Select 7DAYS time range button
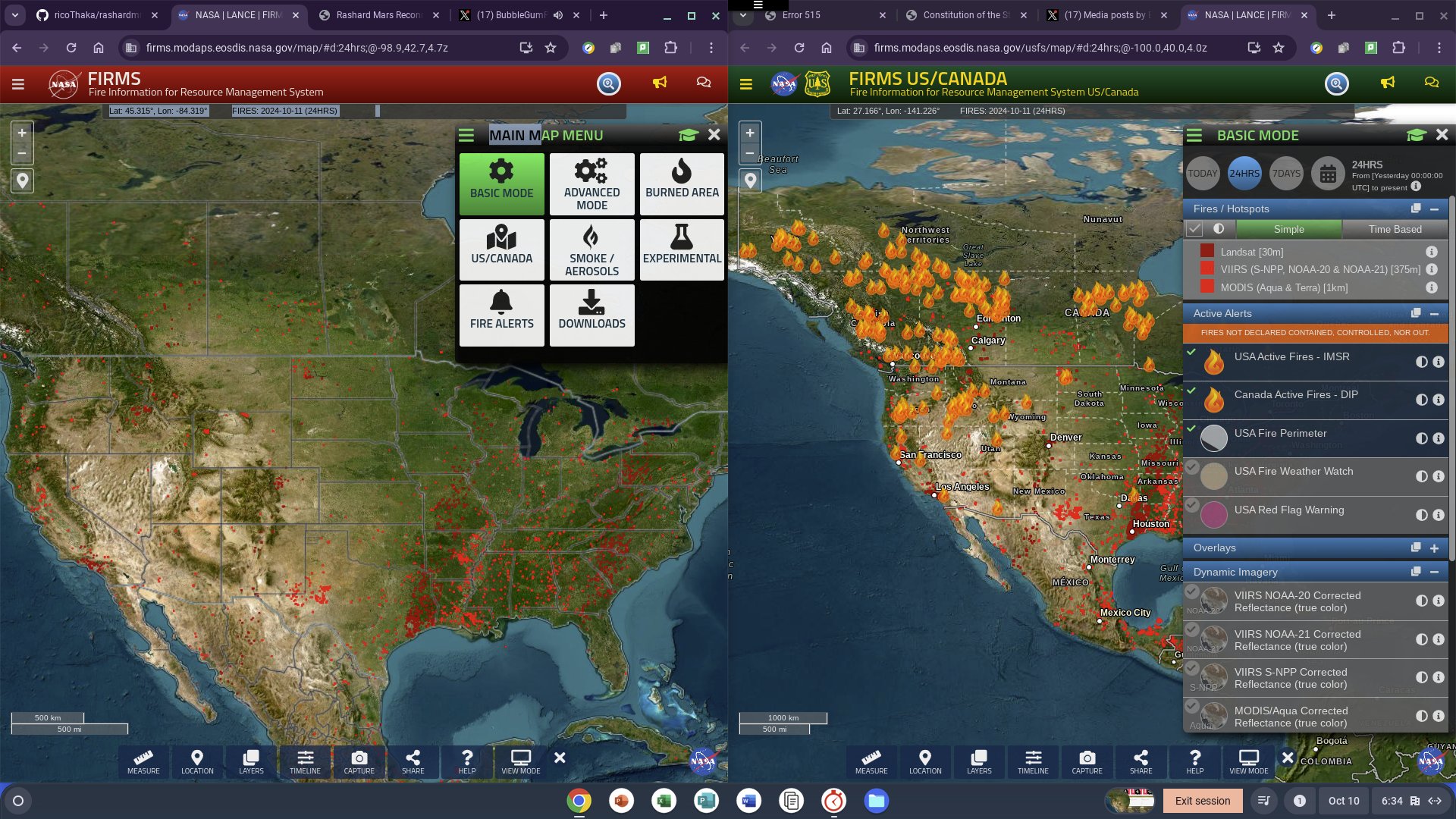Screen dimensions: 1456x819 (x=1285, y=174)
